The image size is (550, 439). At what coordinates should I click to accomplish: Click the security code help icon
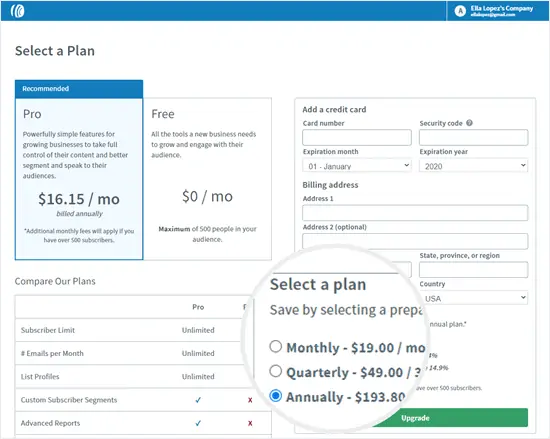point(469,123)
